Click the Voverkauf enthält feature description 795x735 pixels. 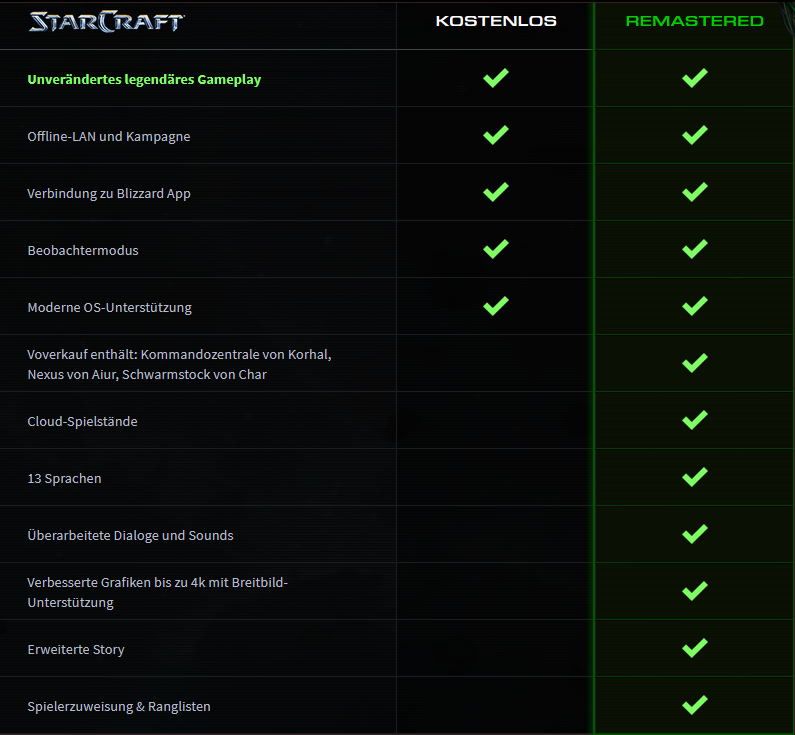pyautogui.click(x=179, y=364)
